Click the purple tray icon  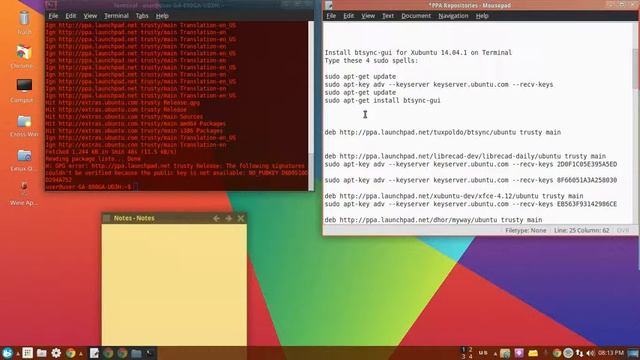pos(519,353)
